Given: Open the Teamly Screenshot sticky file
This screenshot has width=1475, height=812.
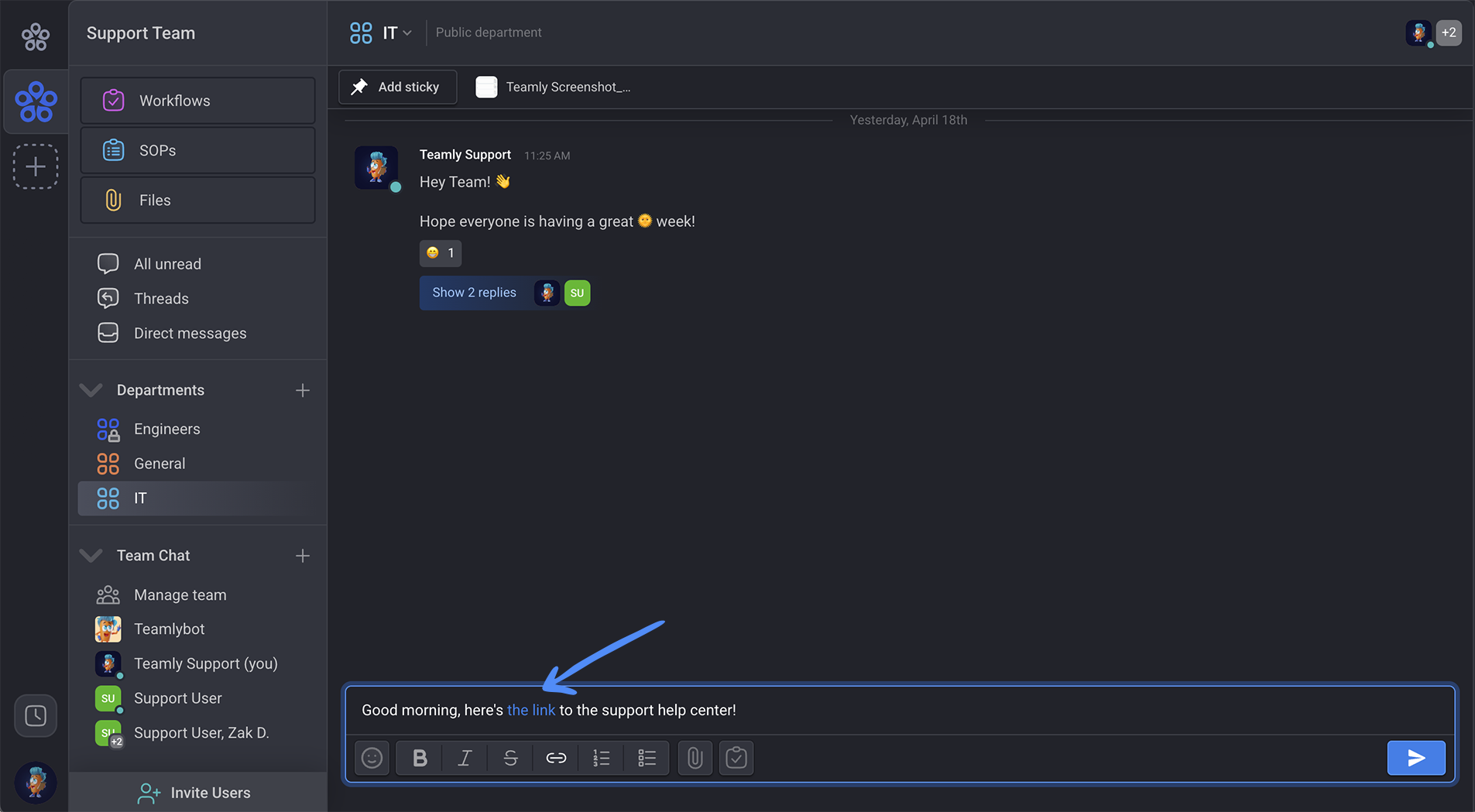Looking at the screenshot, I should [554, 87].
